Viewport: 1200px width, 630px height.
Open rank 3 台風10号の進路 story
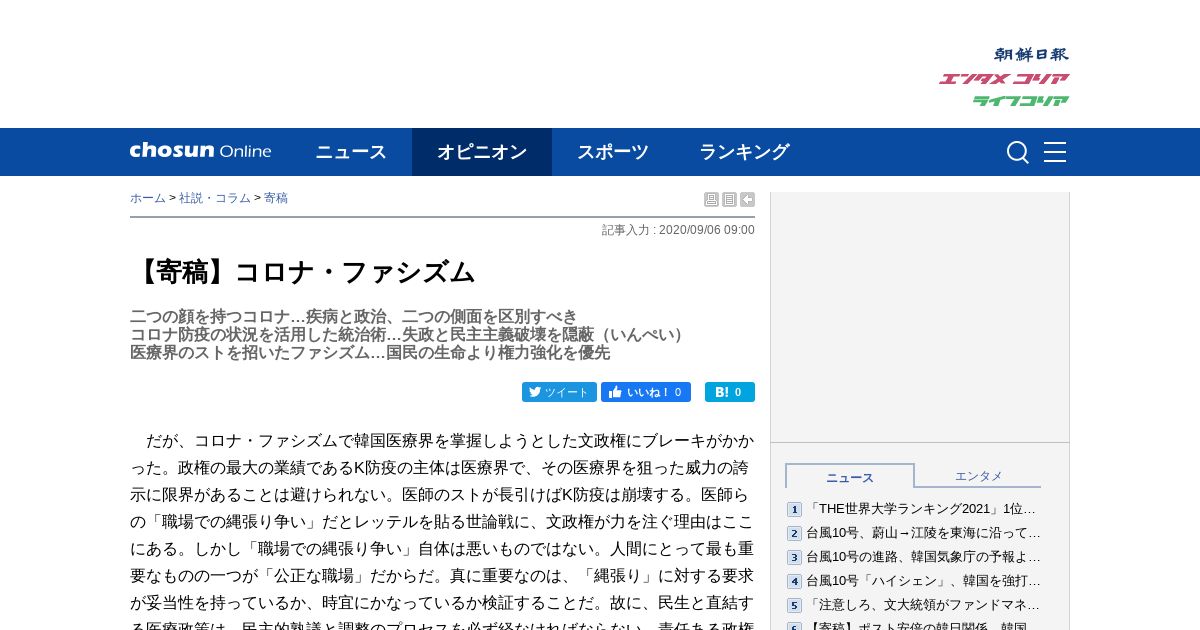924,557
